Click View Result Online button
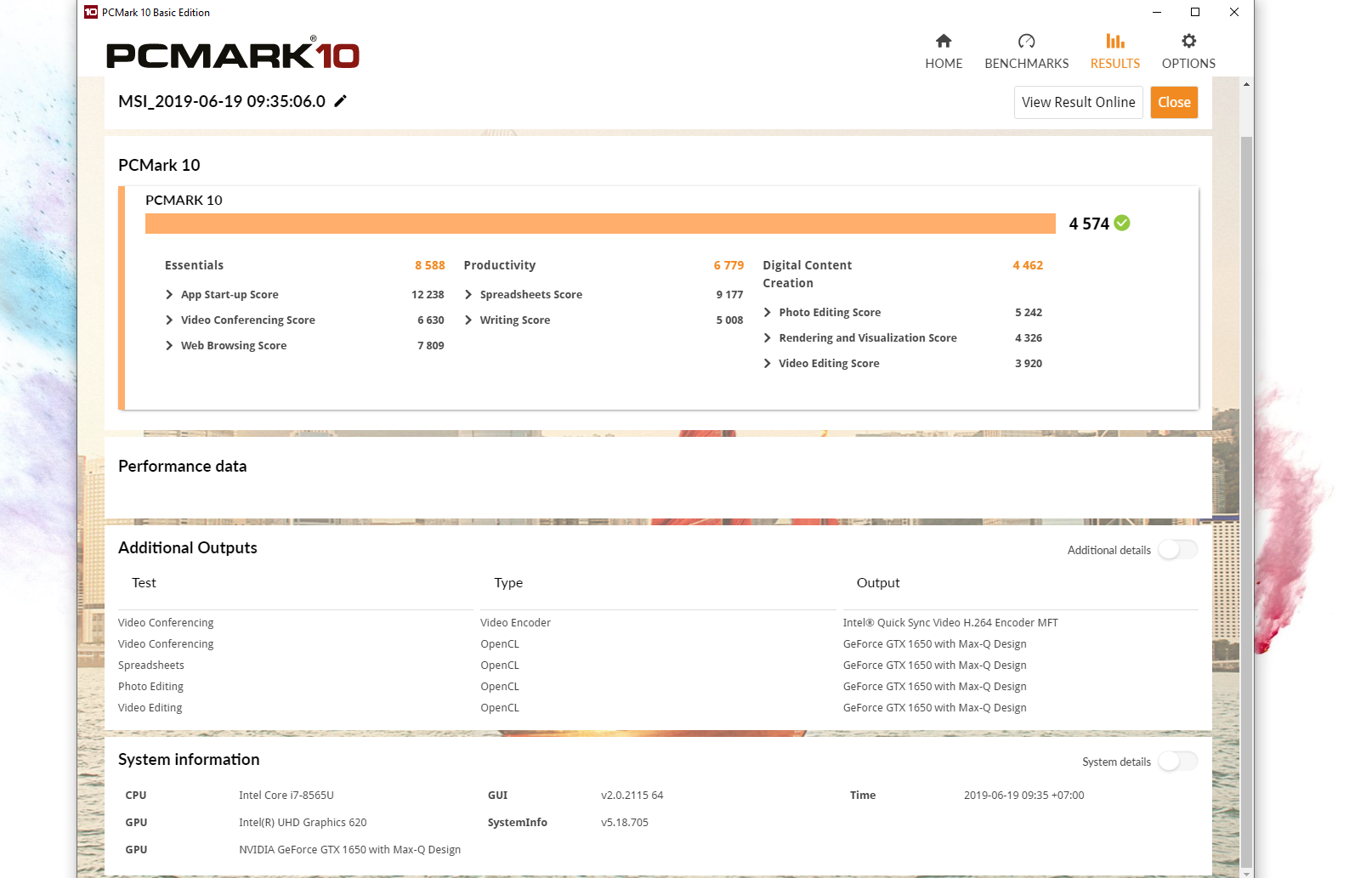Screen dimensions: 1372x878 [x=1078, y=102]
